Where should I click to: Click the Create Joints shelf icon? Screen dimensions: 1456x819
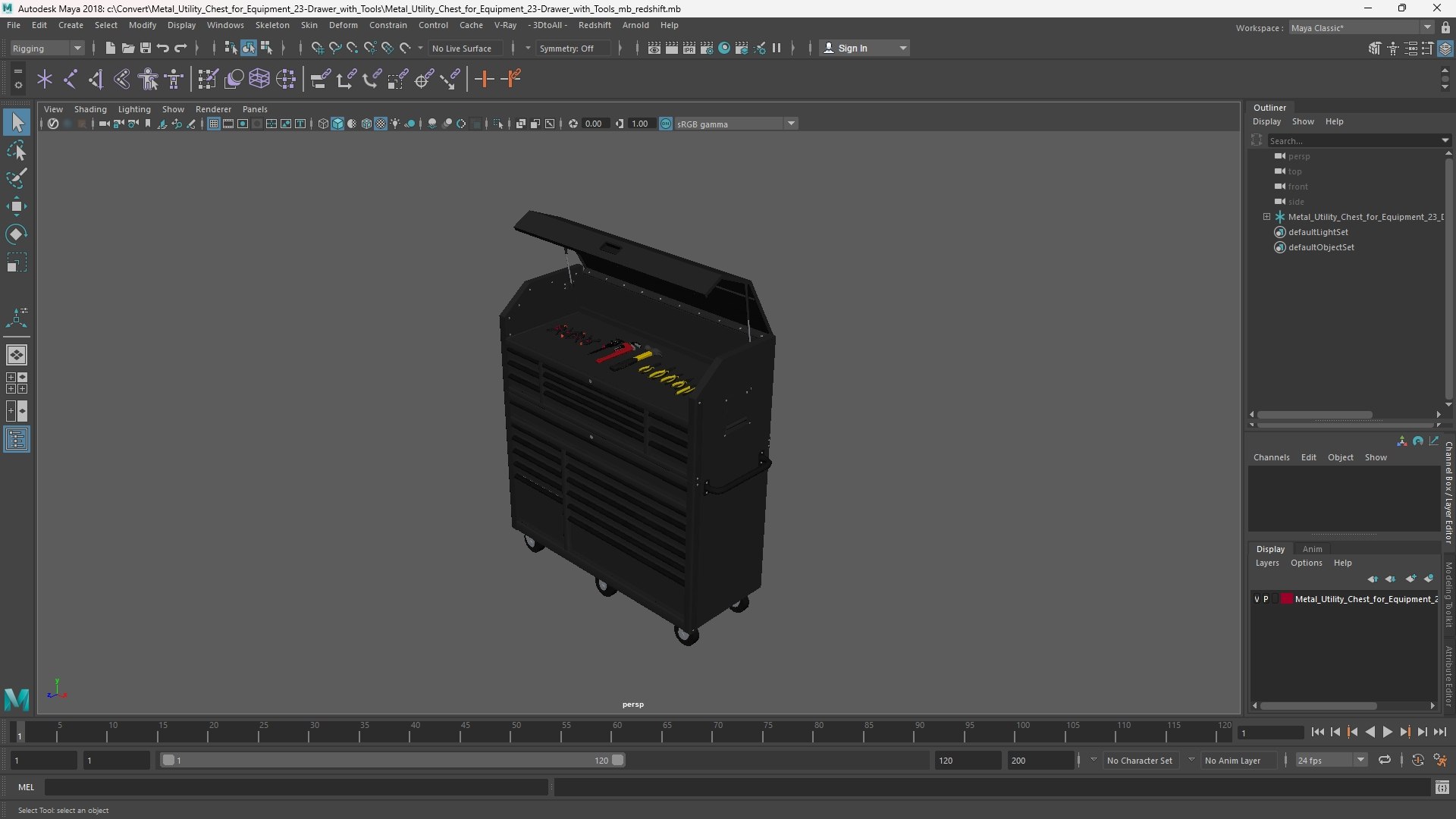pyautogui.click(x=71, y=79)
